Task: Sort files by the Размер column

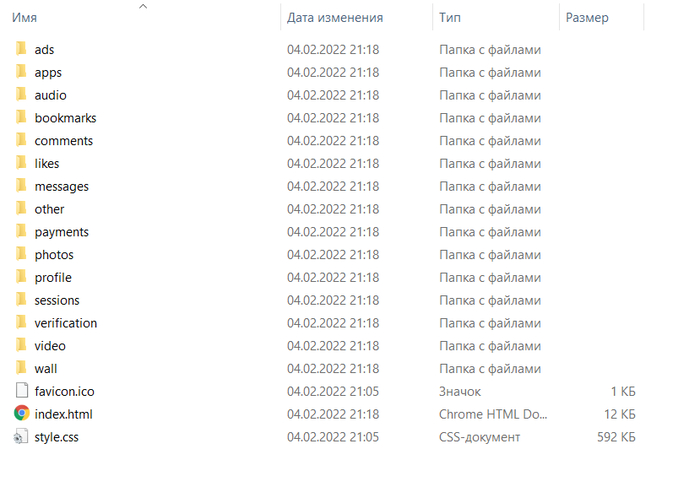Action: pos(587,17)
